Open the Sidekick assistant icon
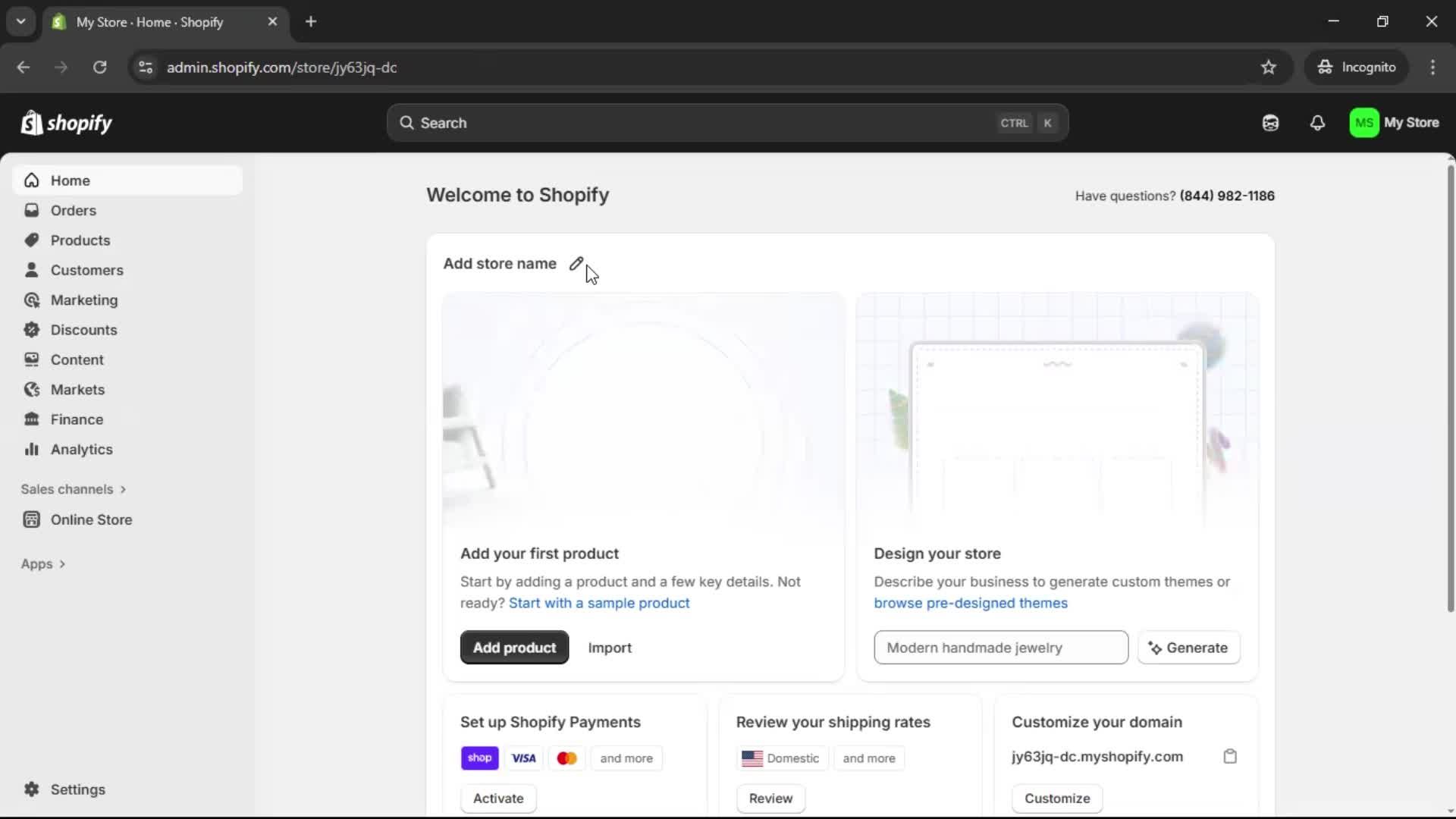This screenshot has height=819, width=1456. (x=1270, y=123)
